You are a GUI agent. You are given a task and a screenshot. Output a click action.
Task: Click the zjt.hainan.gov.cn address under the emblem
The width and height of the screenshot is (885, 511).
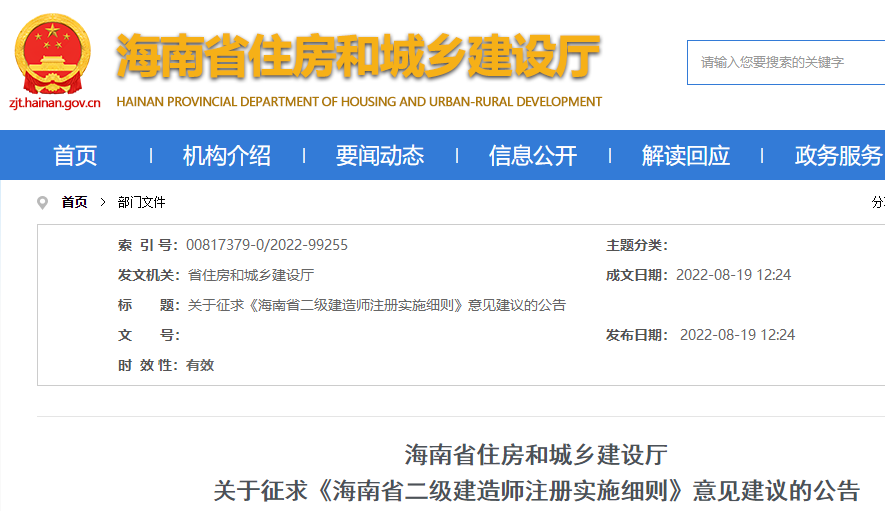pos(54,102)
